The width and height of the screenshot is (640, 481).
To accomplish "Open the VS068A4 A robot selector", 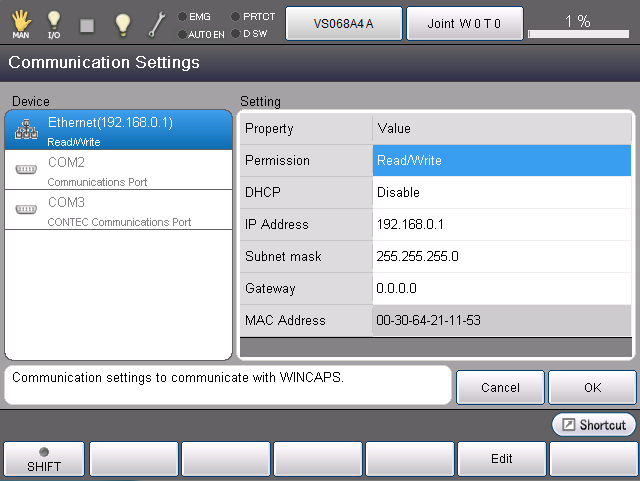I will click(344, 23).
